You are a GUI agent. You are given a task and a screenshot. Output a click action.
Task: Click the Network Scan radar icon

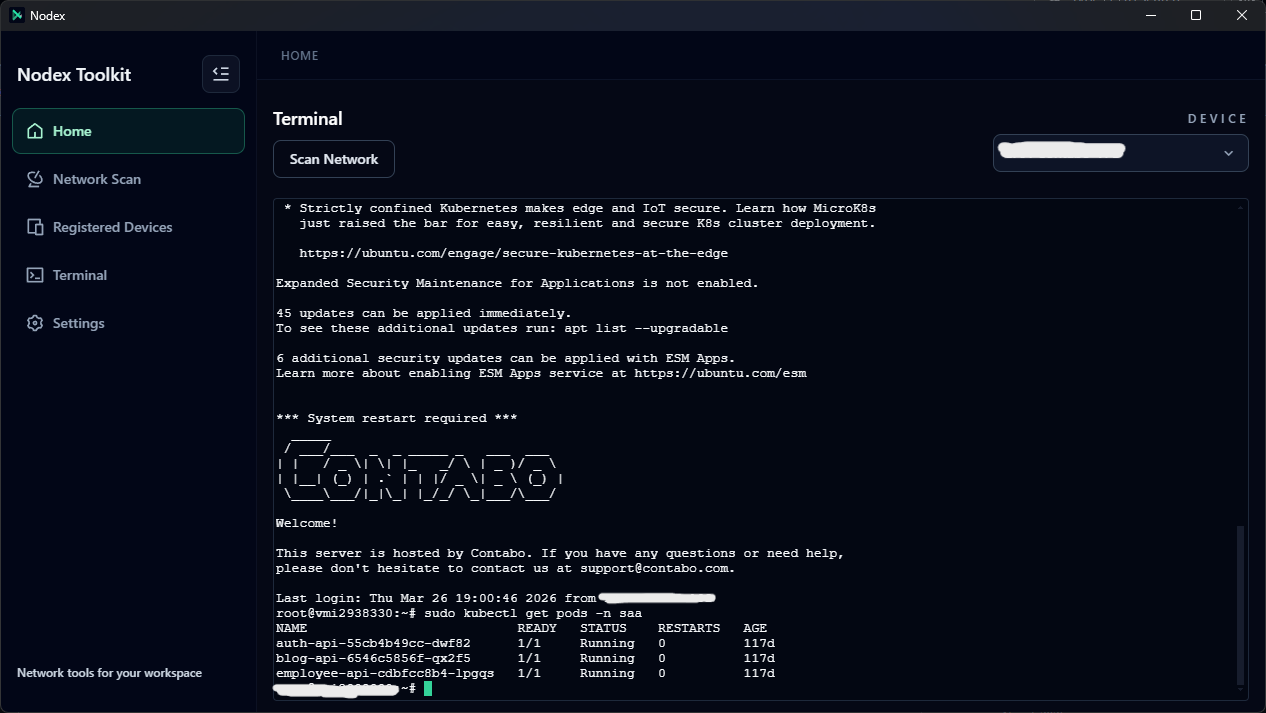pos(34,178)
